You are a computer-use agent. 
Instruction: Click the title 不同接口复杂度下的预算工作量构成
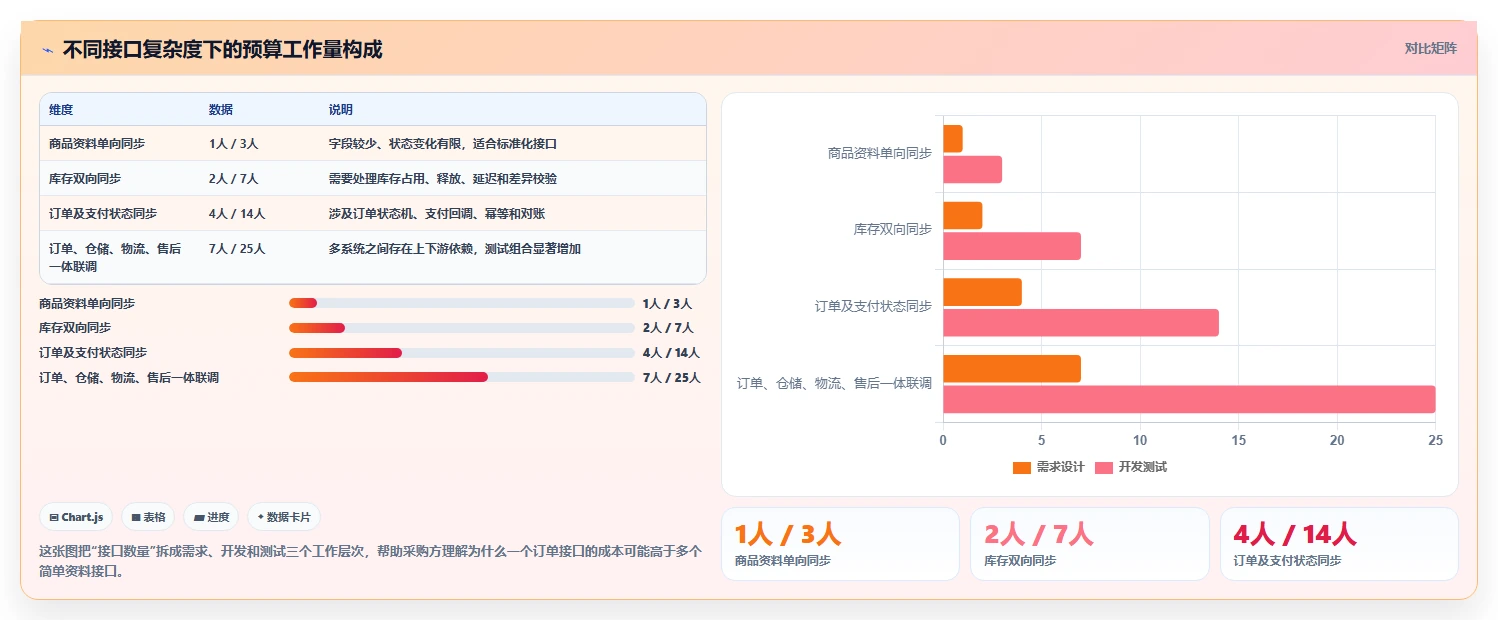(222, 50)
